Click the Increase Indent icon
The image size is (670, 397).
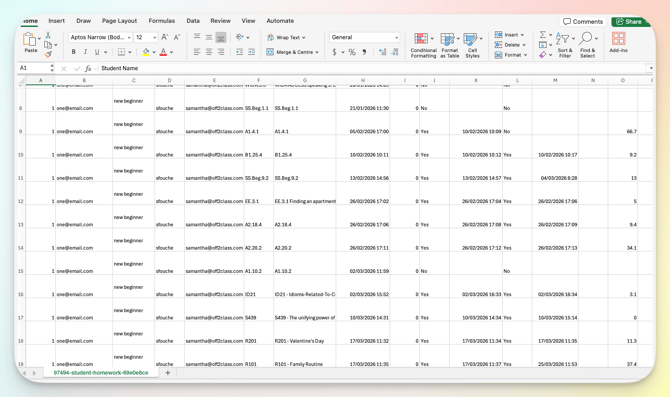pos(252,52)
